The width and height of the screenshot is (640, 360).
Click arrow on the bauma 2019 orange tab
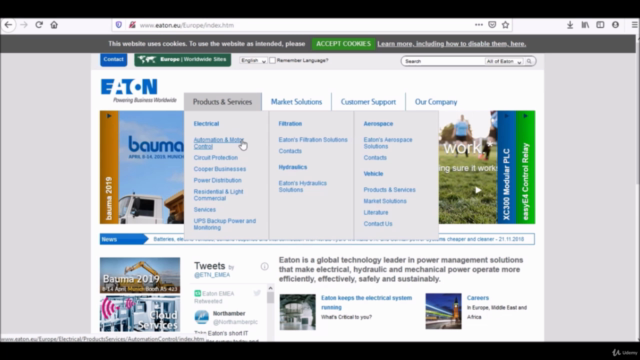(x=109, y=116)
